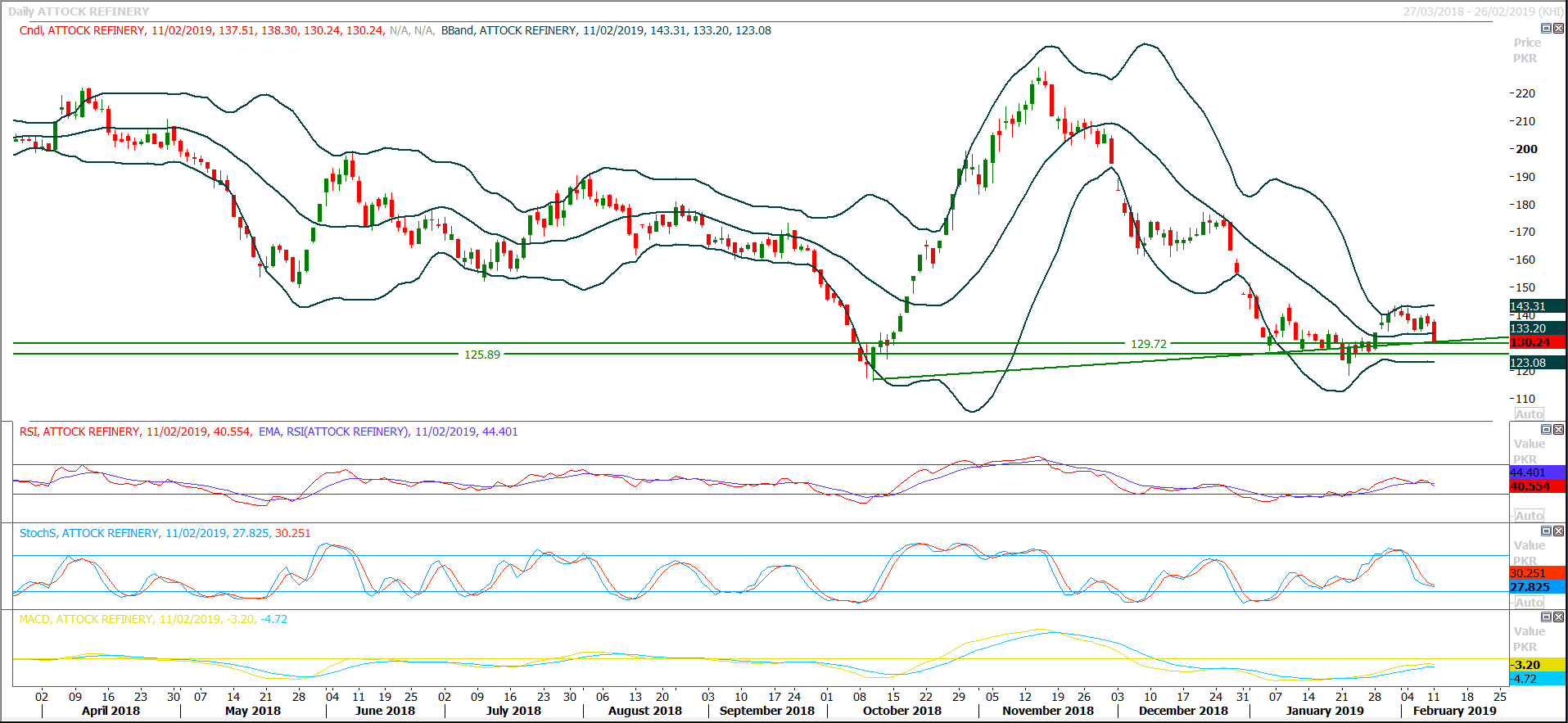Close the RSI indicator pane
Image resolution: width=1568 pixels, height=723 pixels.
click(1558, 430)
